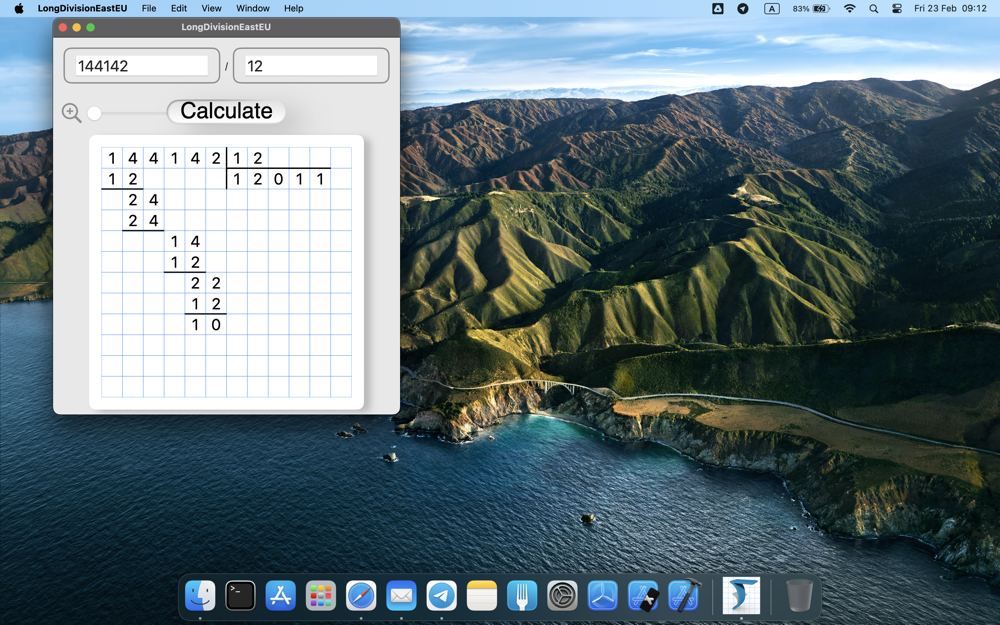
Task: Open the Help menu
Action: tap(293, 8)
